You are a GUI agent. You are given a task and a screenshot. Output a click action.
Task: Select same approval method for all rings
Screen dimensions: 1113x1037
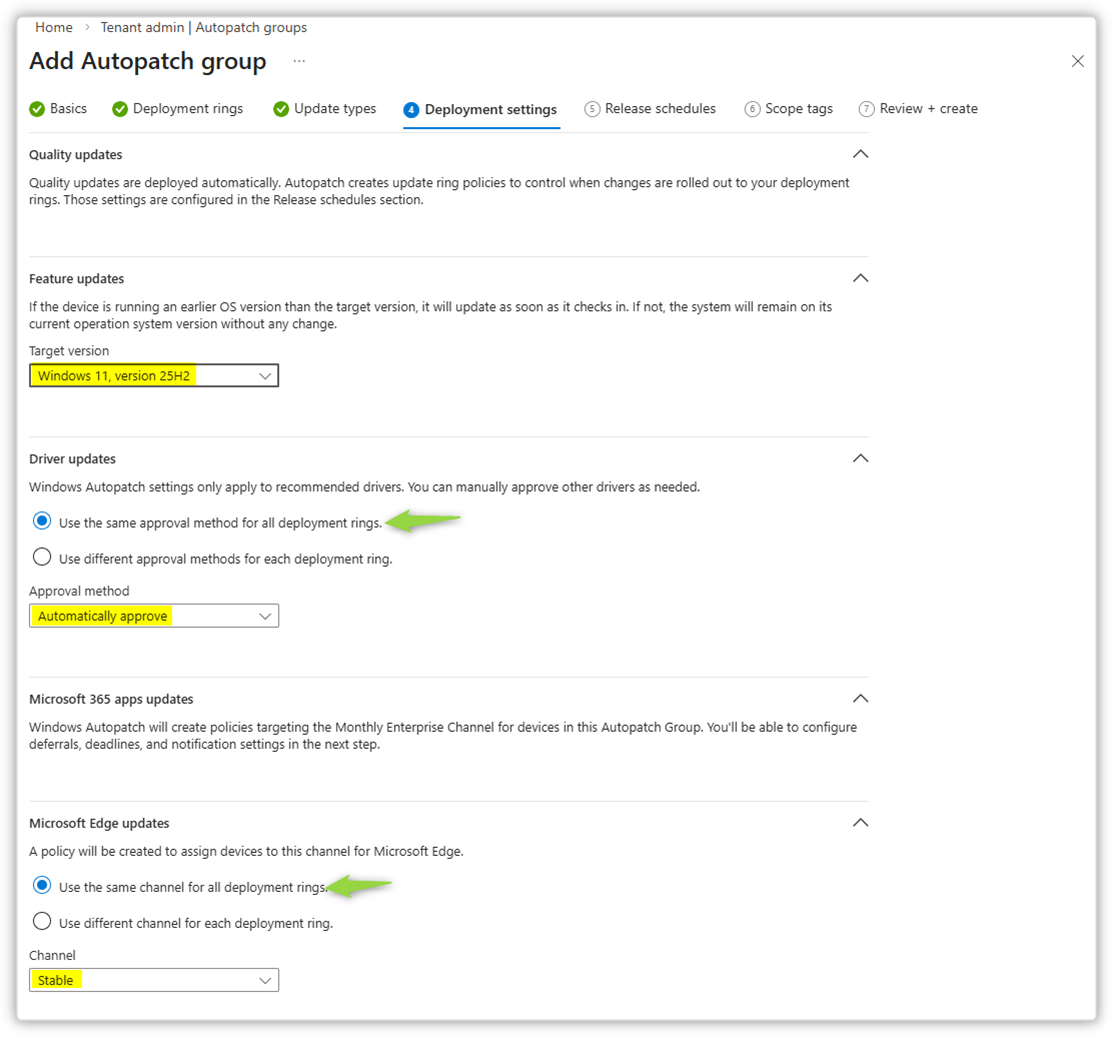(42, 521)
